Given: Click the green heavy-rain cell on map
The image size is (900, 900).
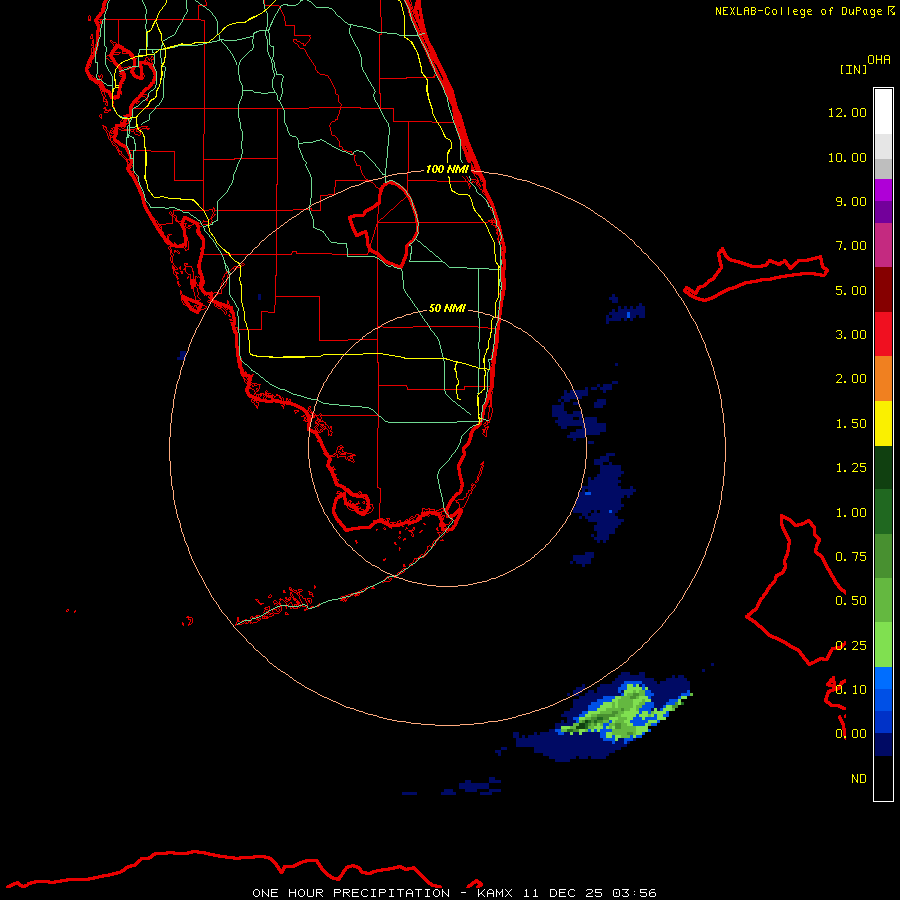Looking at the screenshot, I should pos(626,712).
